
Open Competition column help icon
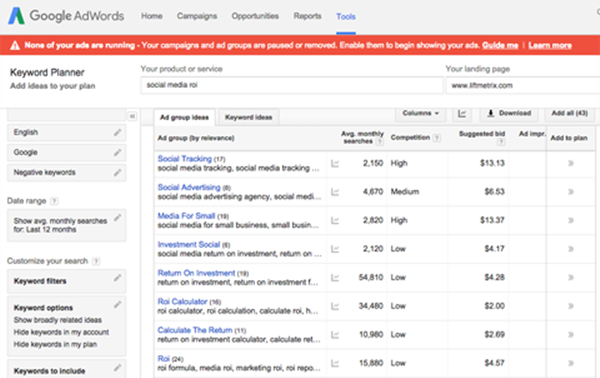click(436, 138)
